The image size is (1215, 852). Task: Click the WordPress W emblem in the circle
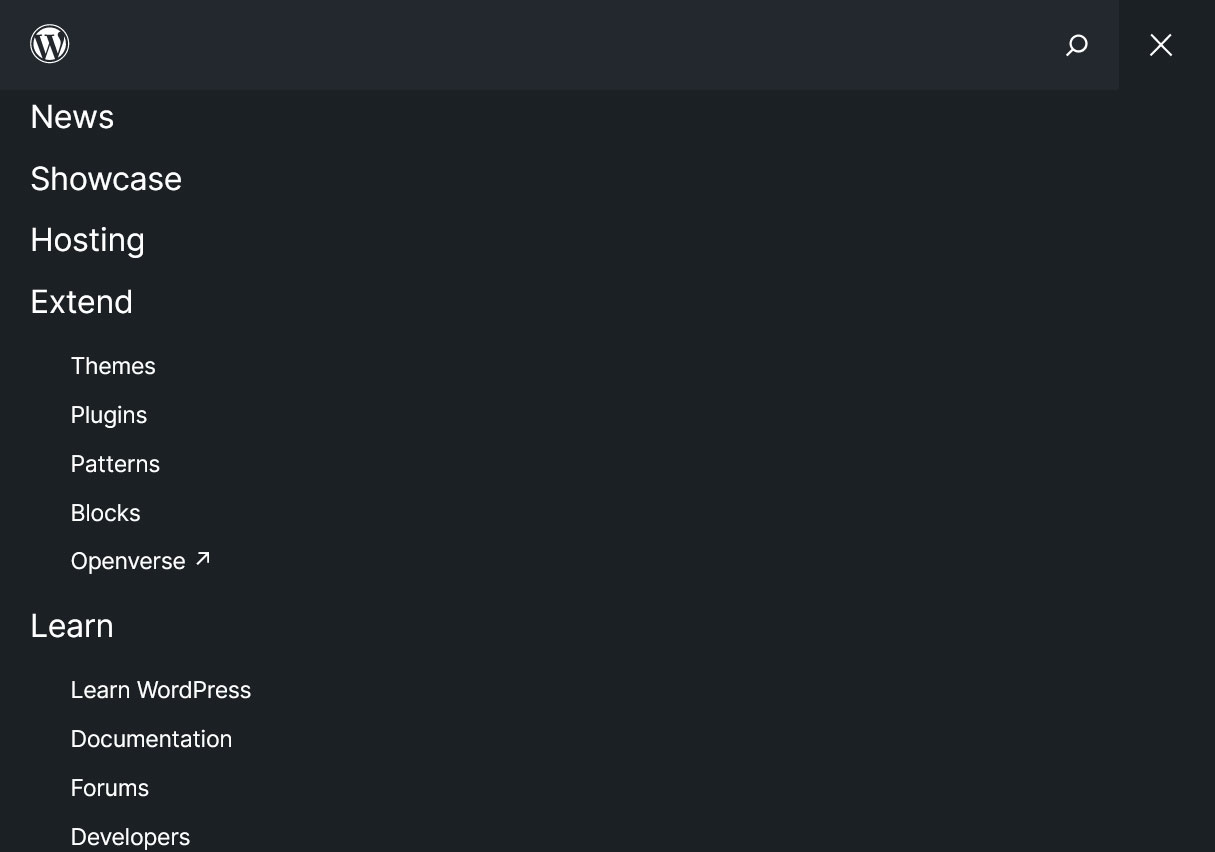[49, 43]
